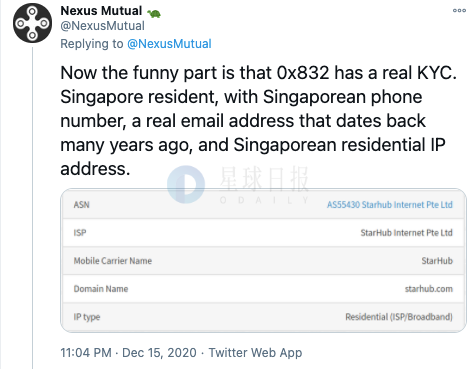This screenshot has height=369, width=476.
Task: Open the three-dot more options menu
Action: click(459, 10)
